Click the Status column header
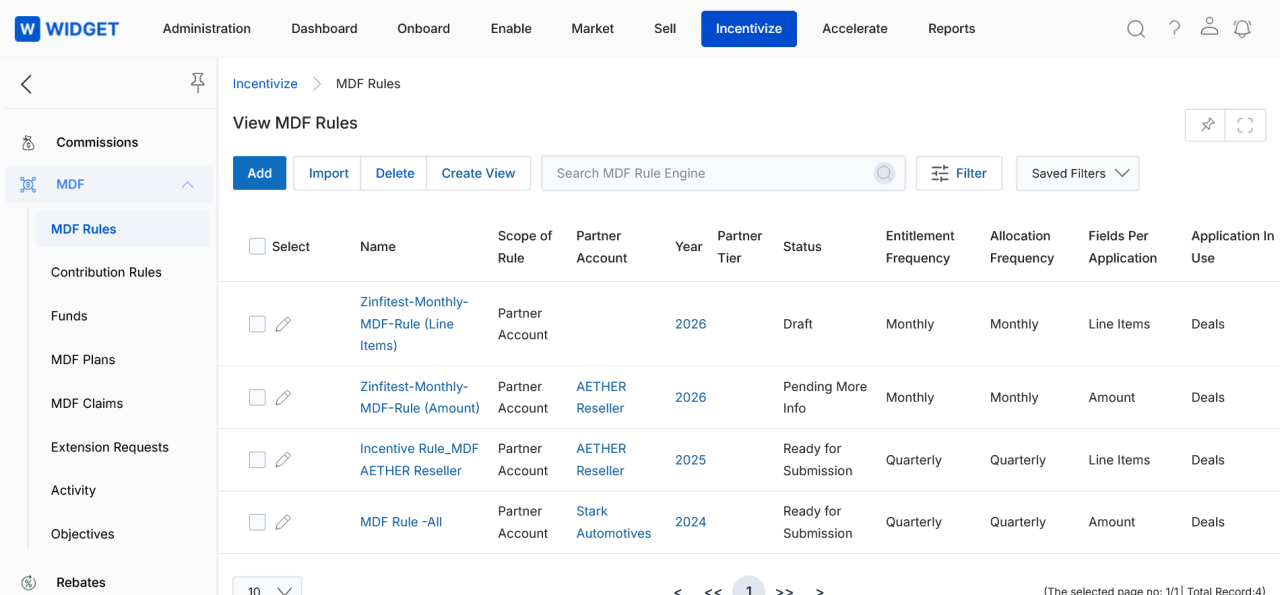 pos(802,247)
